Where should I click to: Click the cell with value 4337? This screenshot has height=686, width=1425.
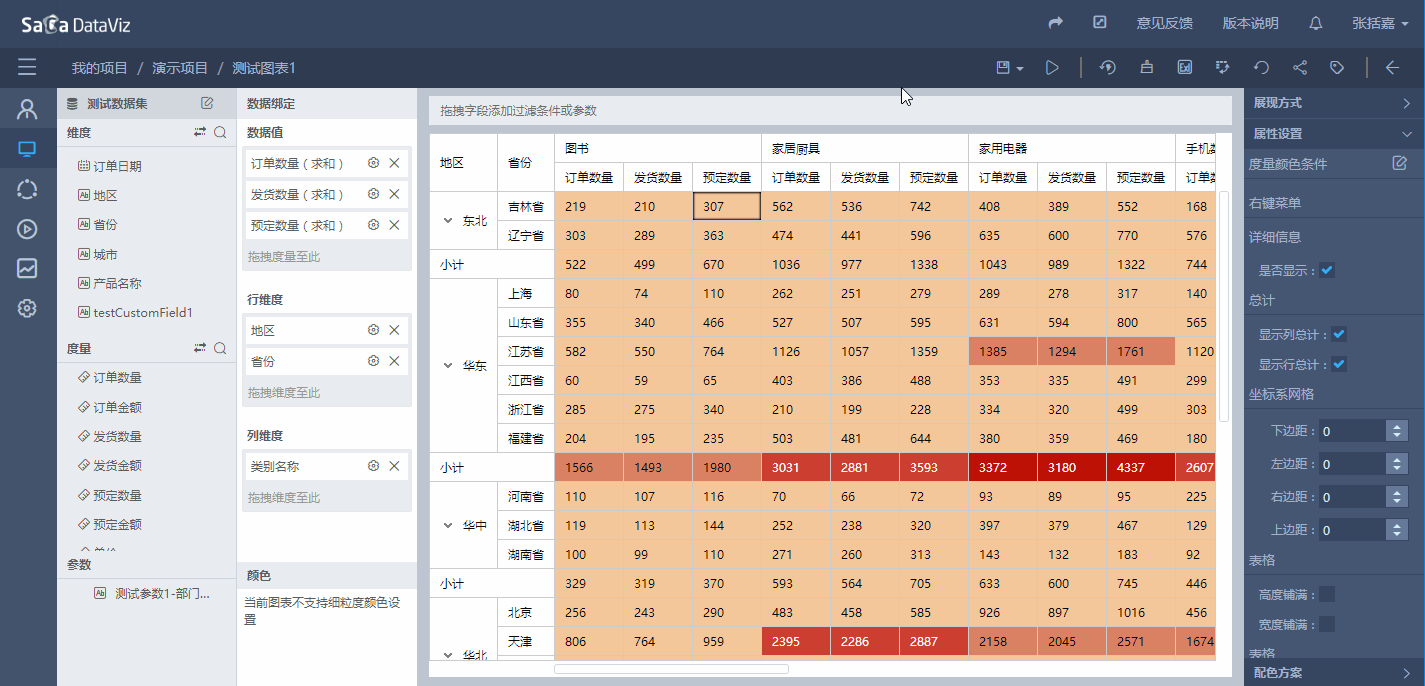point(1141,467)
